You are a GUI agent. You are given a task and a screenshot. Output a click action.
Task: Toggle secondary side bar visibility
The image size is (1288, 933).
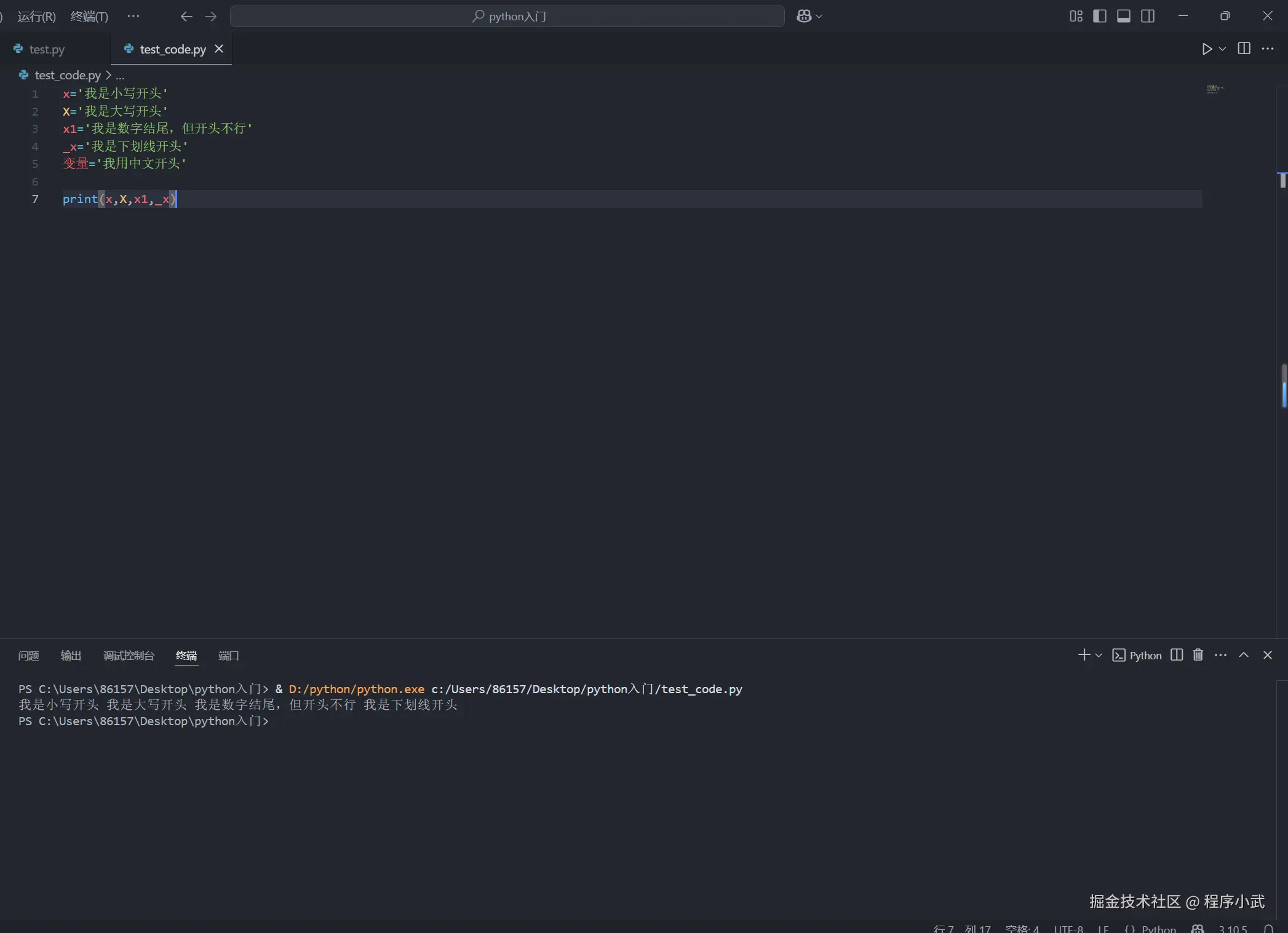click(1148, 17)
